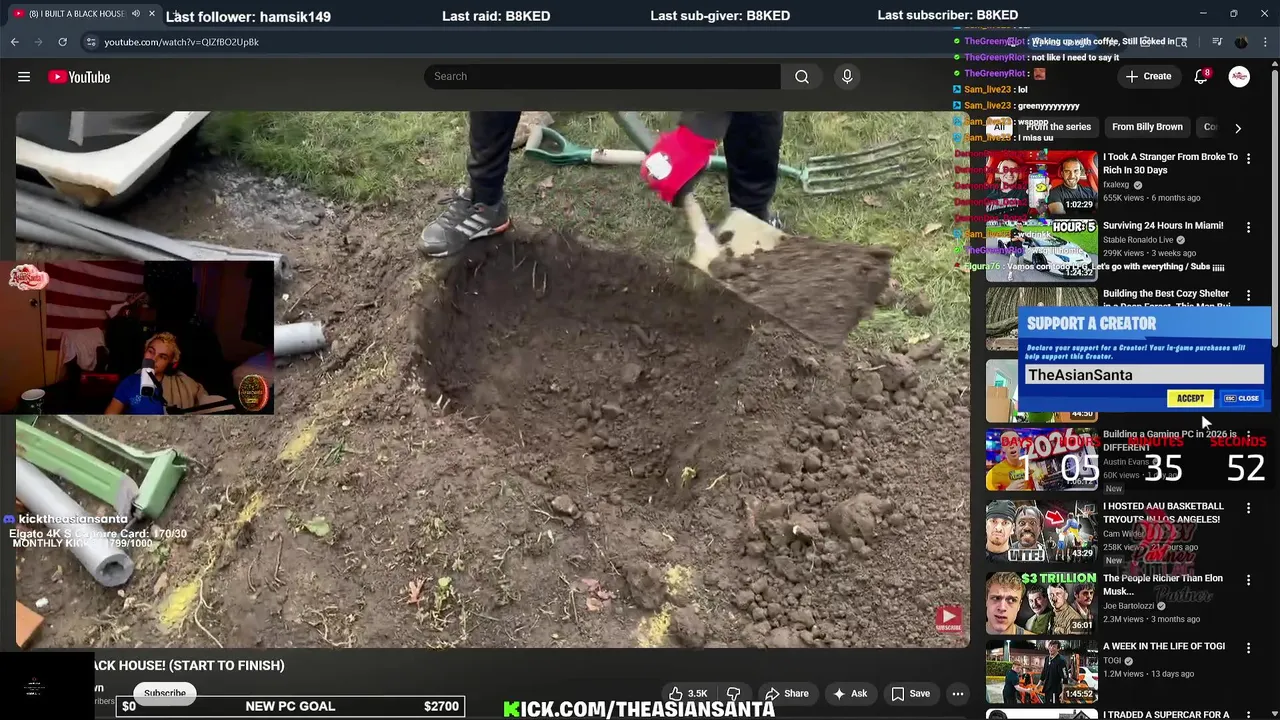Open the account avatar menu

pos(1239,77)
